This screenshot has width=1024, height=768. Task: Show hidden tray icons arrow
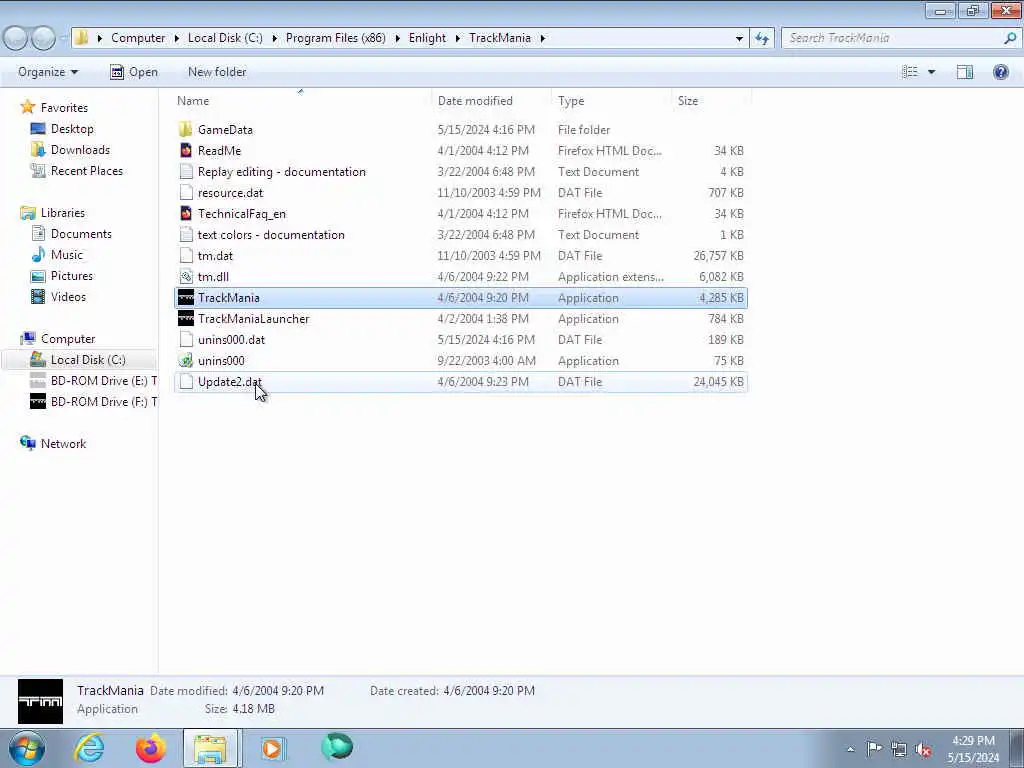pyautogui.click(x=850, y=750)
